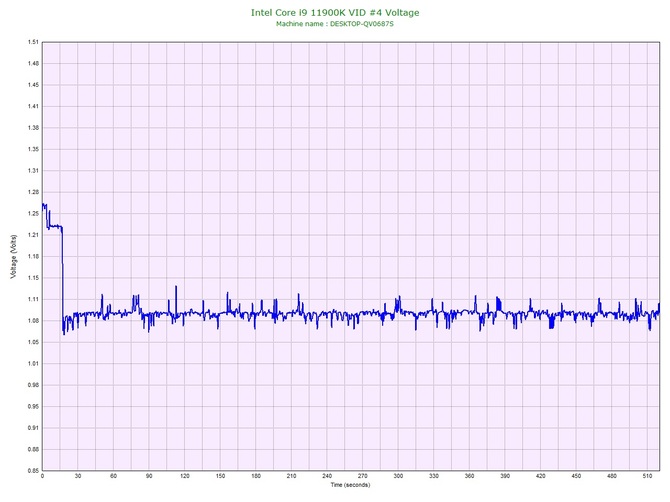Click the 1.21 y-axis value

(x=33, y=235)
